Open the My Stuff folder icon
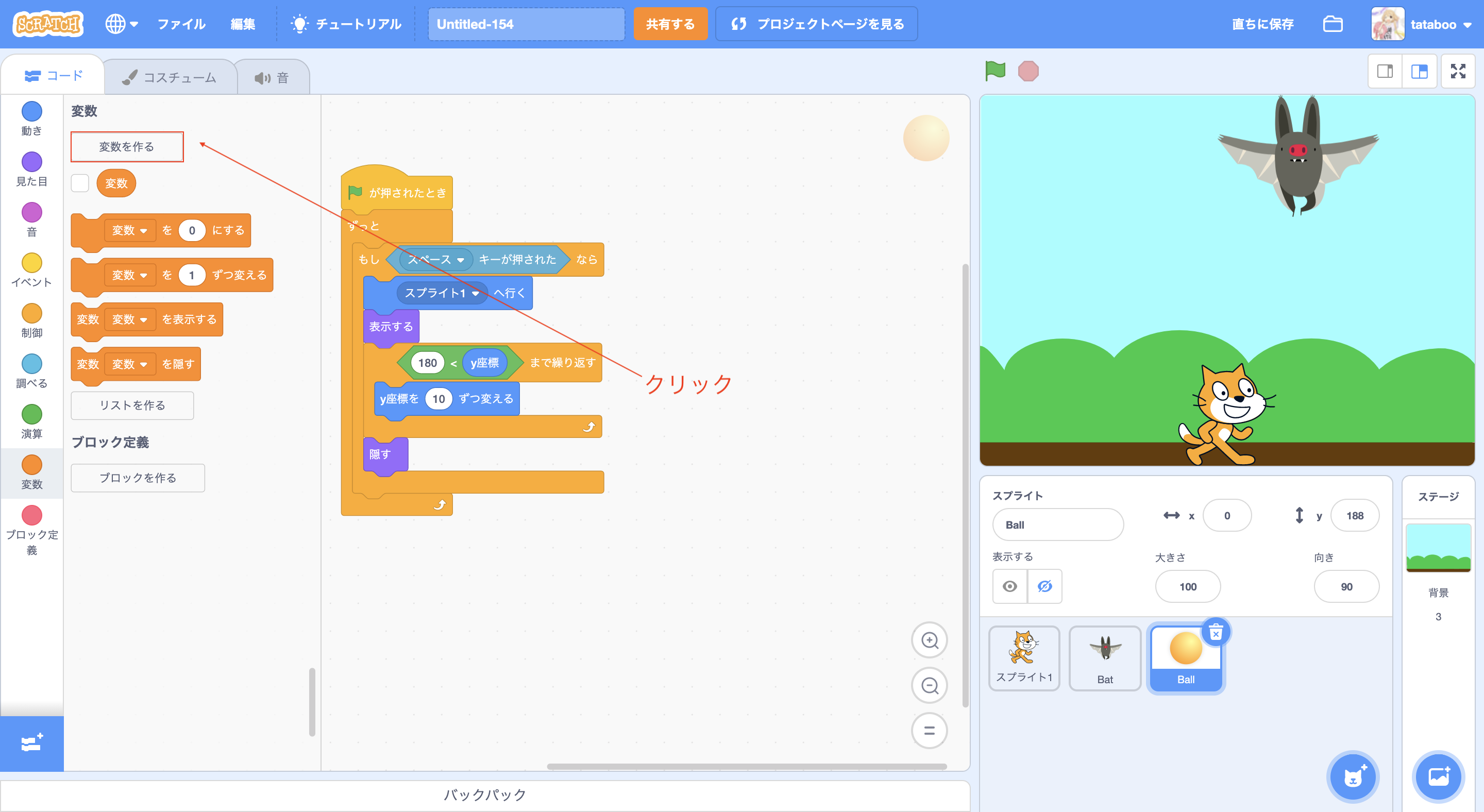The height and width of the screenshot is (812, 1484). [x=1333, y=24]
